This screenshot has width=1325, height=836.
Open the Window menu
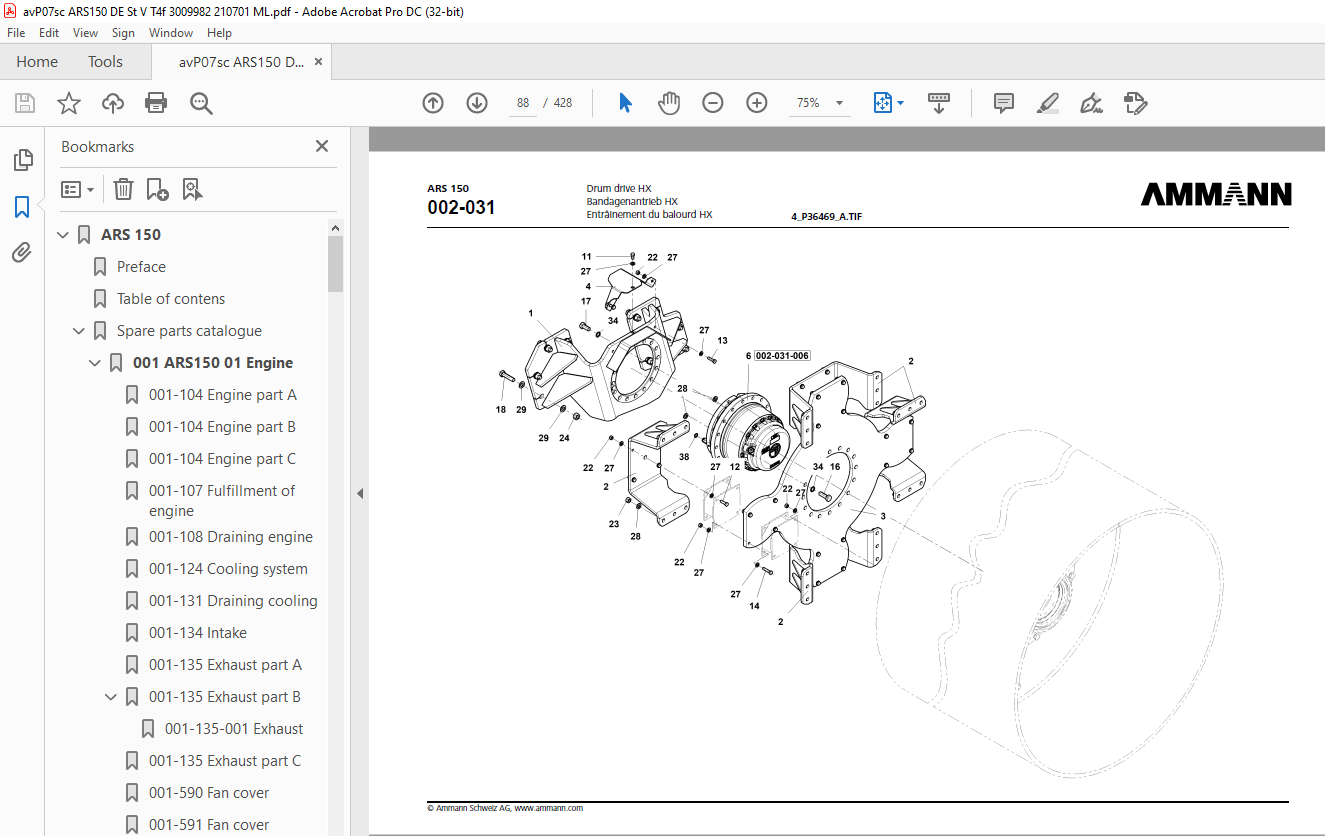tap(171, 33)
